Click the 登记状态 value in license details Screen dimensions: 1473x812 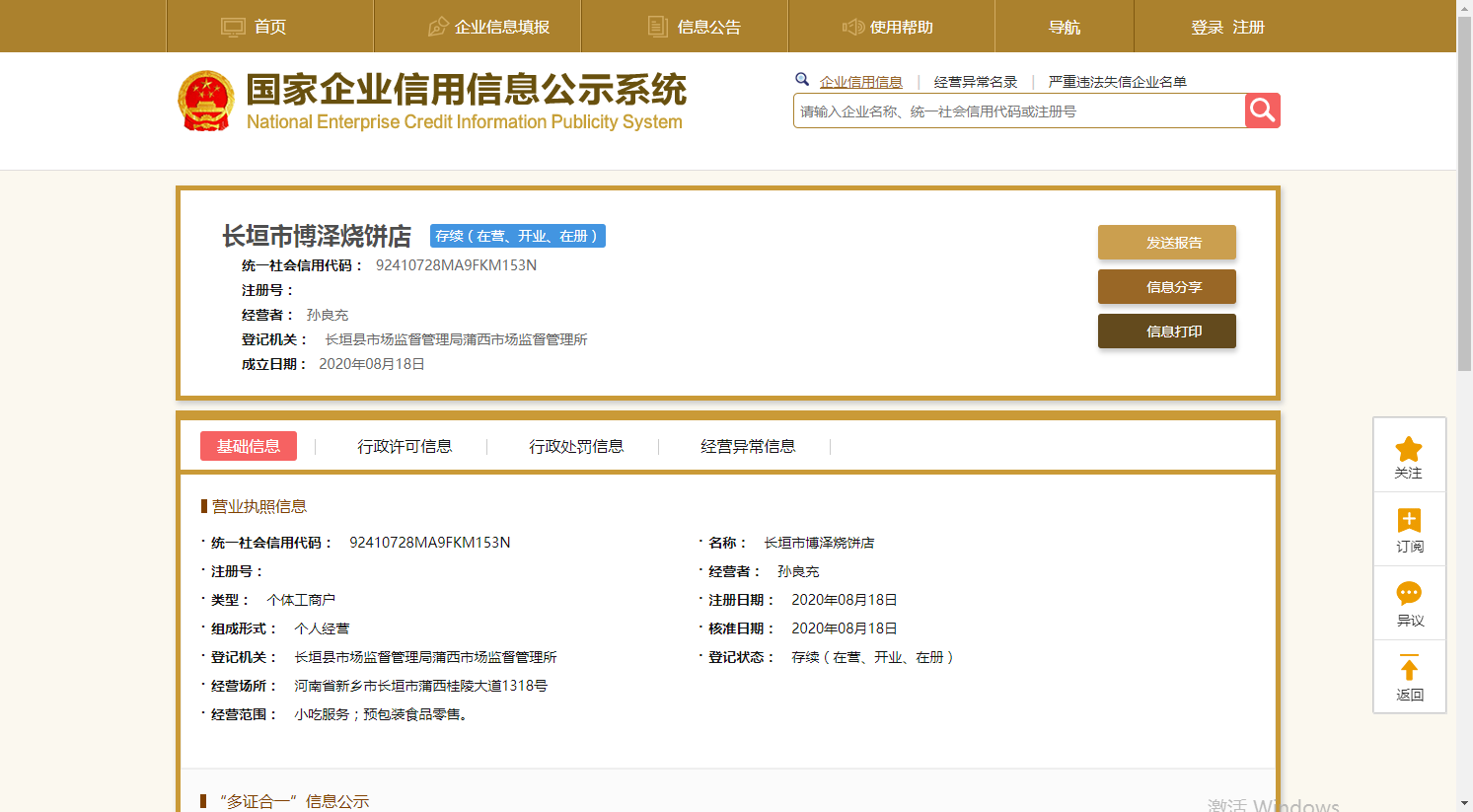[873, 657]
